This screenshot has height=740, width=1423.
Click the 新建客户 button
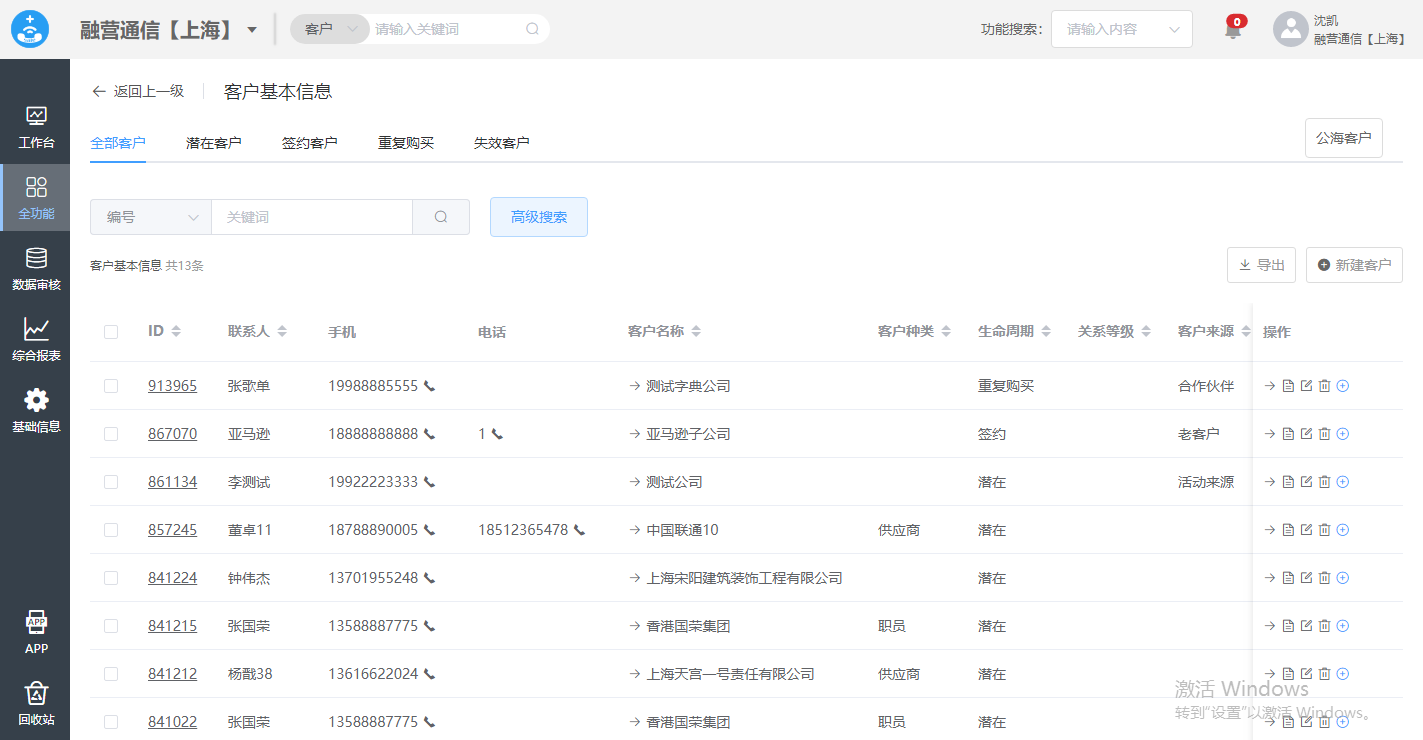pyautogui.click(x=1354, y=265)
